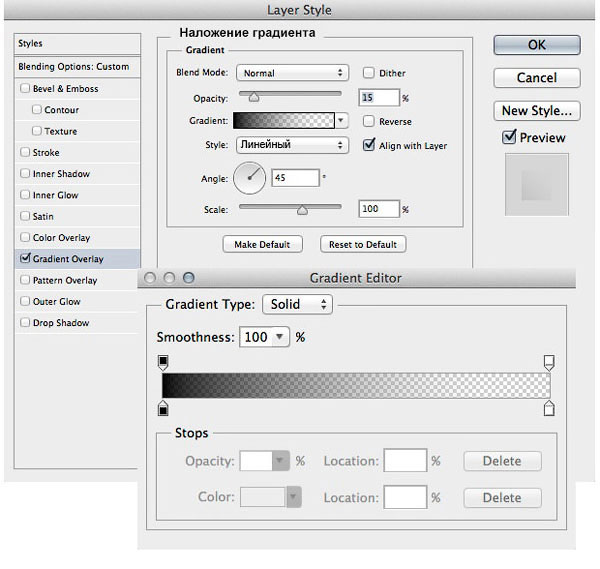
Task: Enable the Inner Shadow checkbox
Action: [x=25, y=173]
